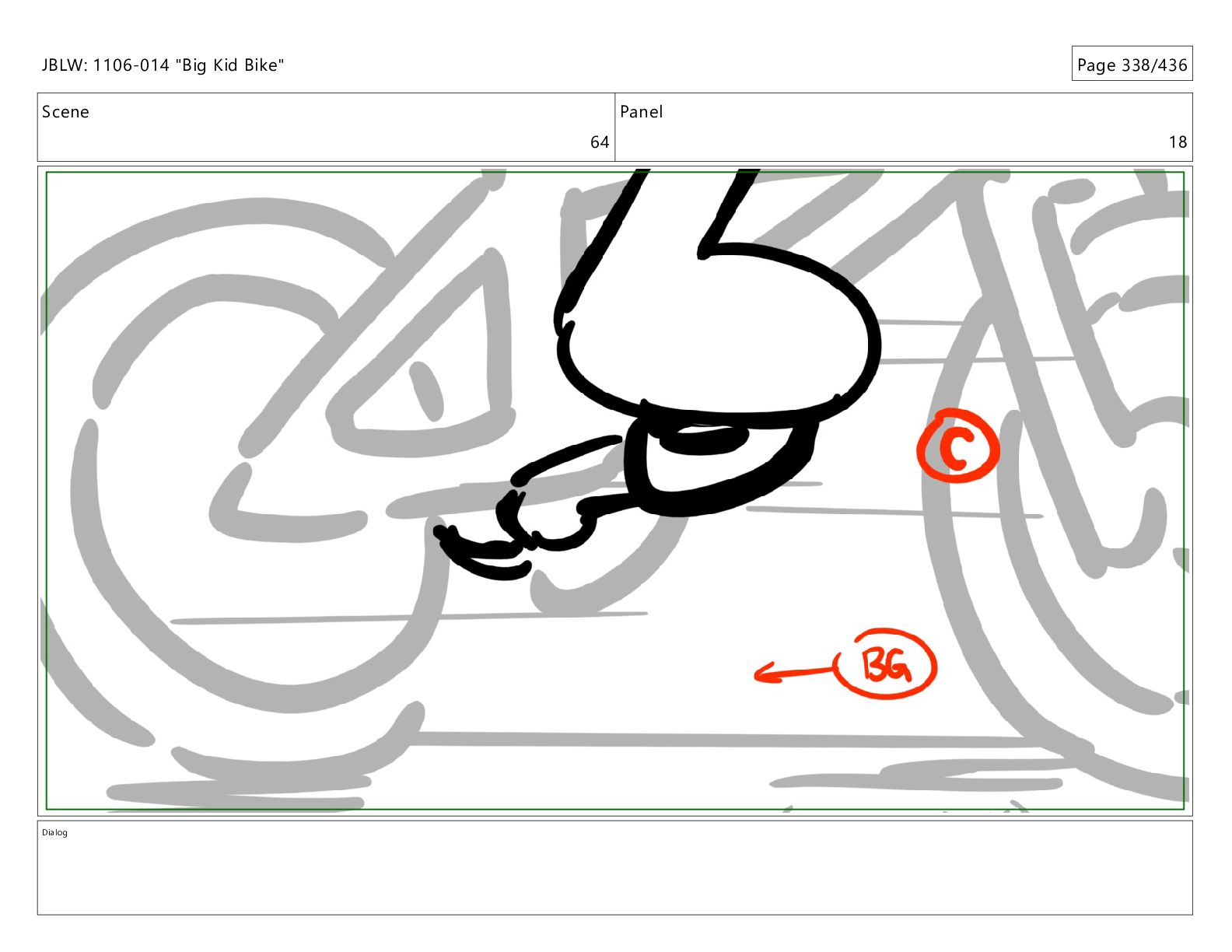Click the panel number 18
Viewport: 1232px width, 952px height.
coord(1177,142)
